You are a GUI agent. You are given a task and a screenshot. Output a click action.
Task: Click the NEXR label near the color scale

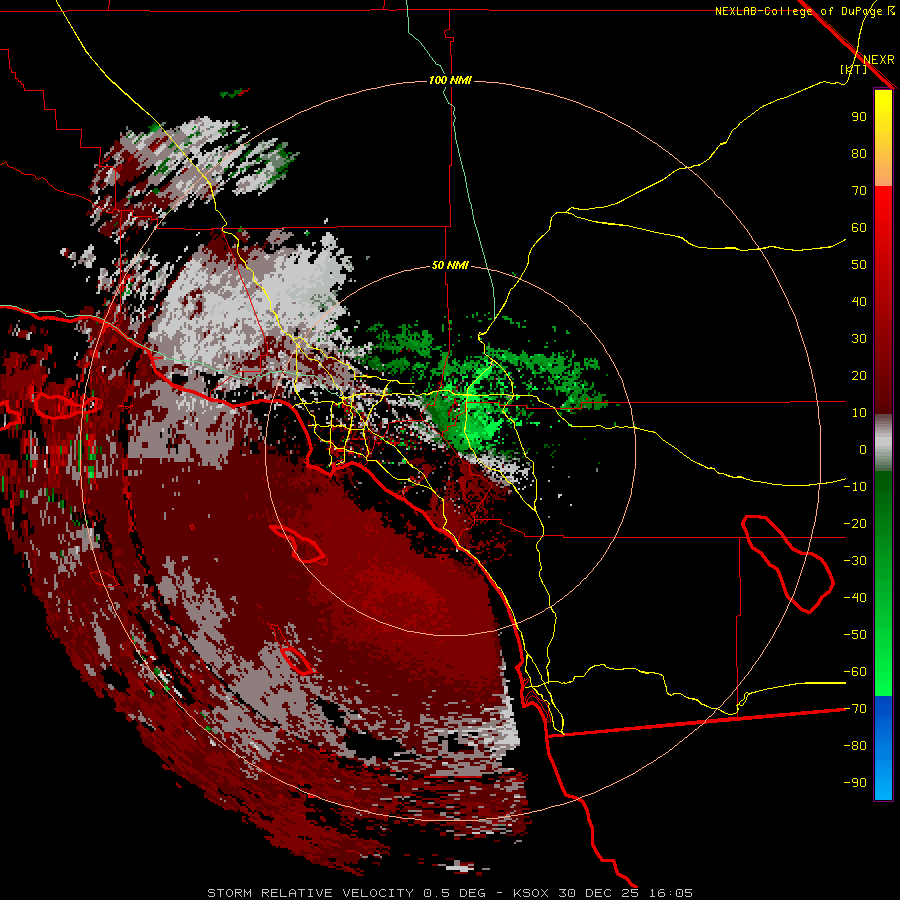coord(879,60)
